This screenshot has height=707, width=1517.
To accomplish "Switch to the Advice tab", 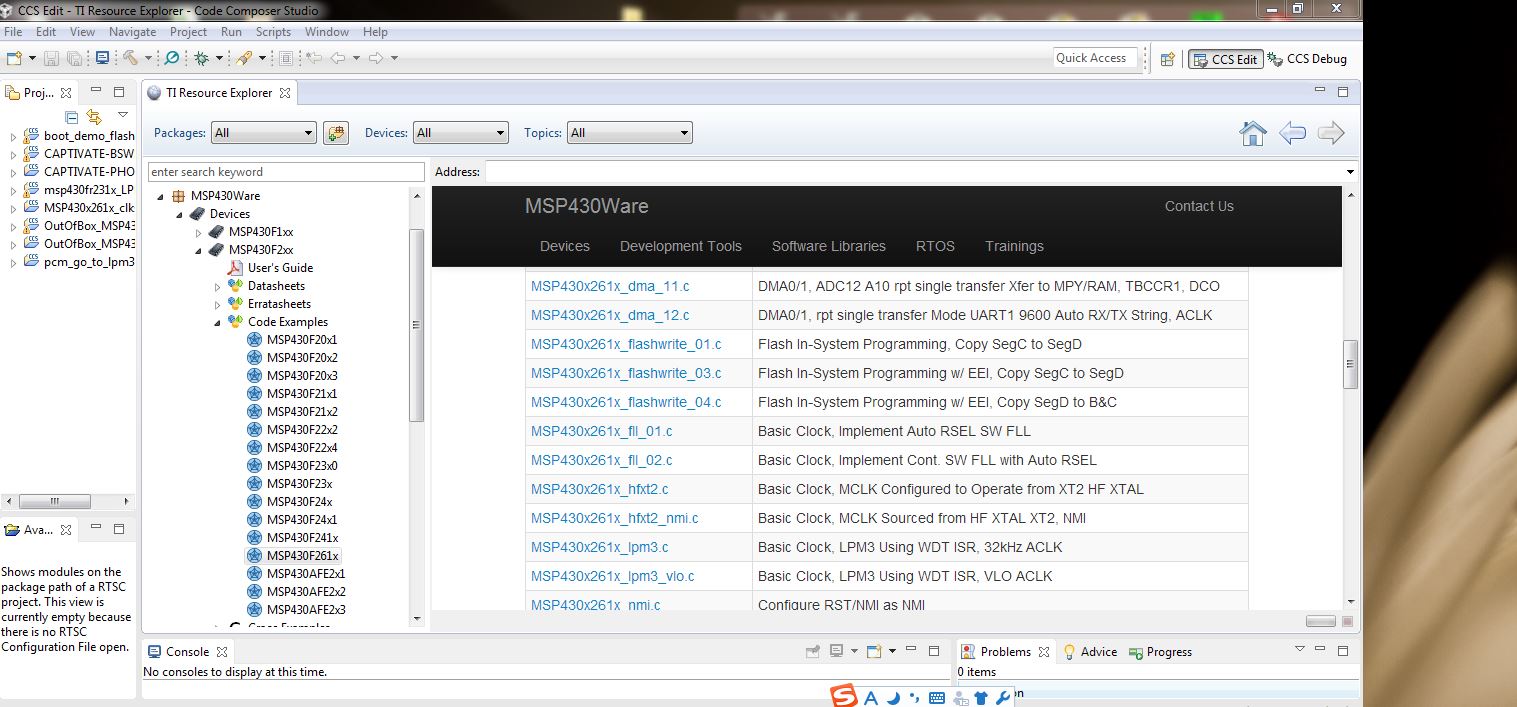I will pyautogui.click(x=1089, y=652).
